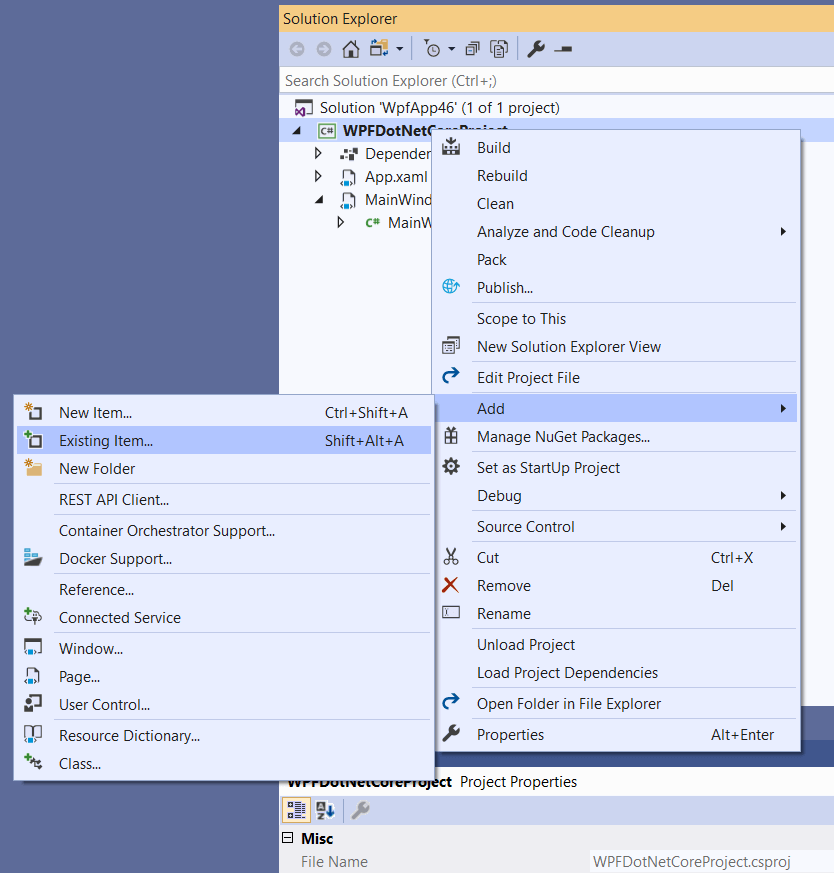Select the Categorized view icon in Properties panel
Viewport: 834px width, 873px height.
pyautogui.click(x=297, y=810)
